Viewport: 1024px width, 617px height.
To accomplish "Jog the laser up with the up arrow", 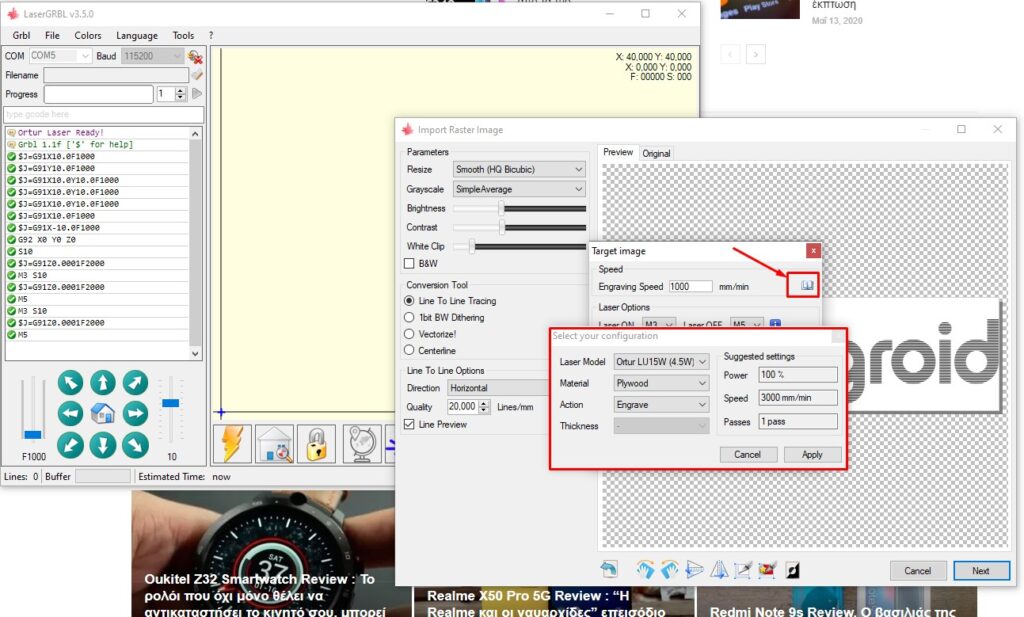I will tap(103, 382).
